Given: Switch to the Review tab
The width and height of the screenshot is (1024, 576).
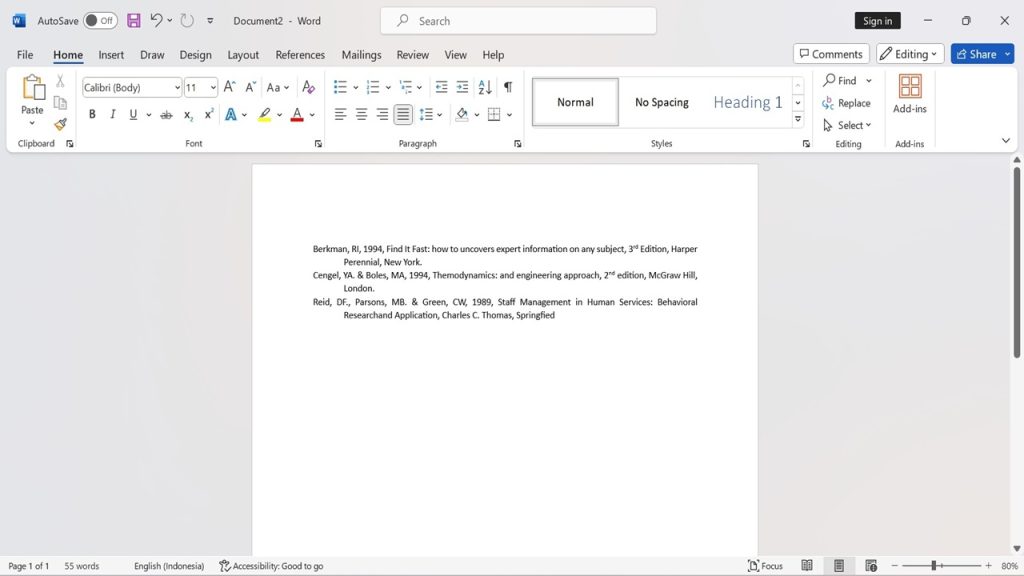Looking at the screenshot, I should coord(413,55).
